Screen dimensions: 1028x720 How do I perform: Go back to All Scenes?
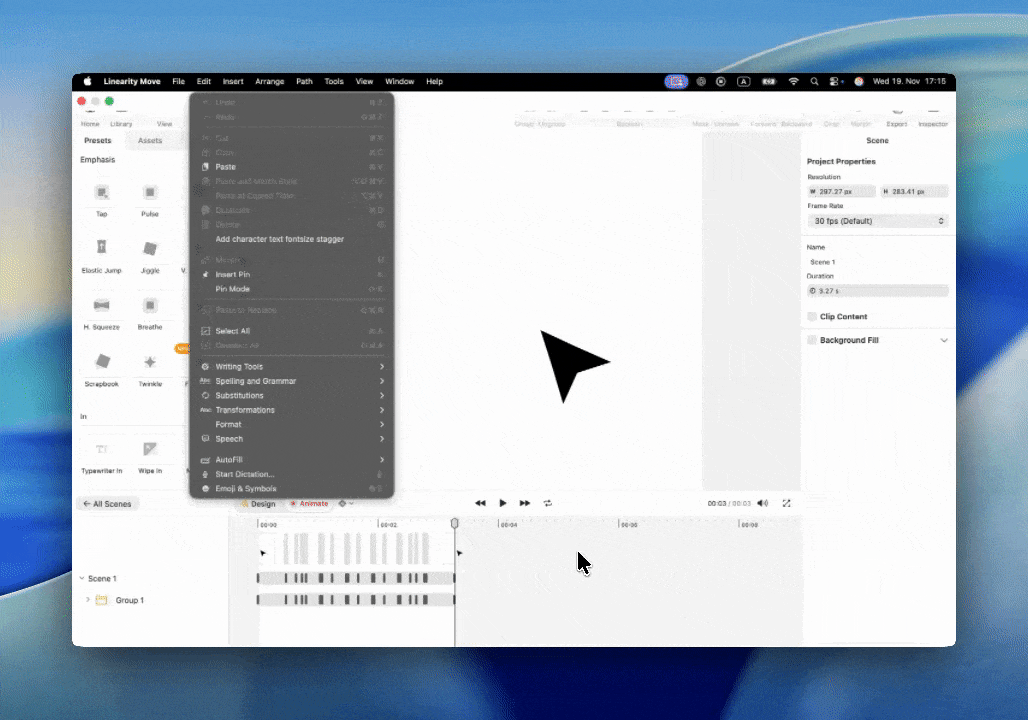[107, 504]
